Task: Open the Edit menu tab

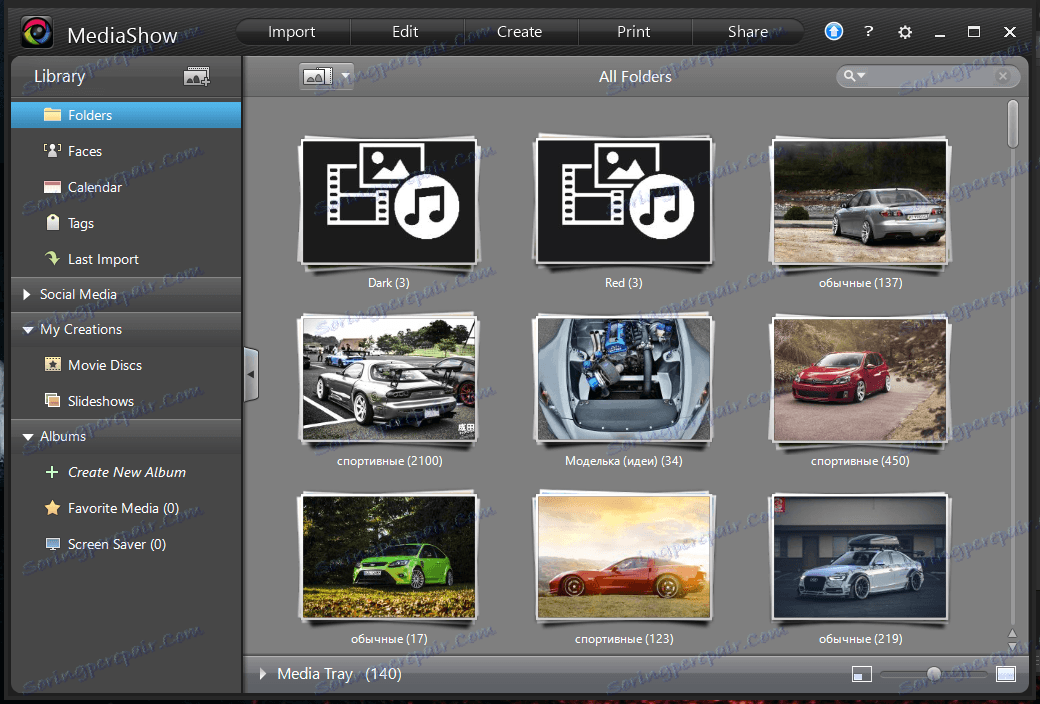Action: click(x=405, y=32)
